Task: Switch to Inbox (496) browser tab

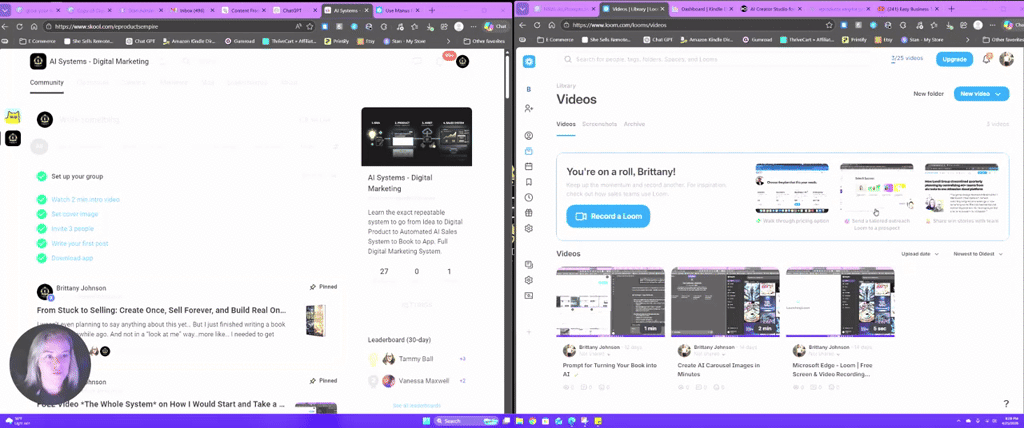Action: tap(193, 10)
